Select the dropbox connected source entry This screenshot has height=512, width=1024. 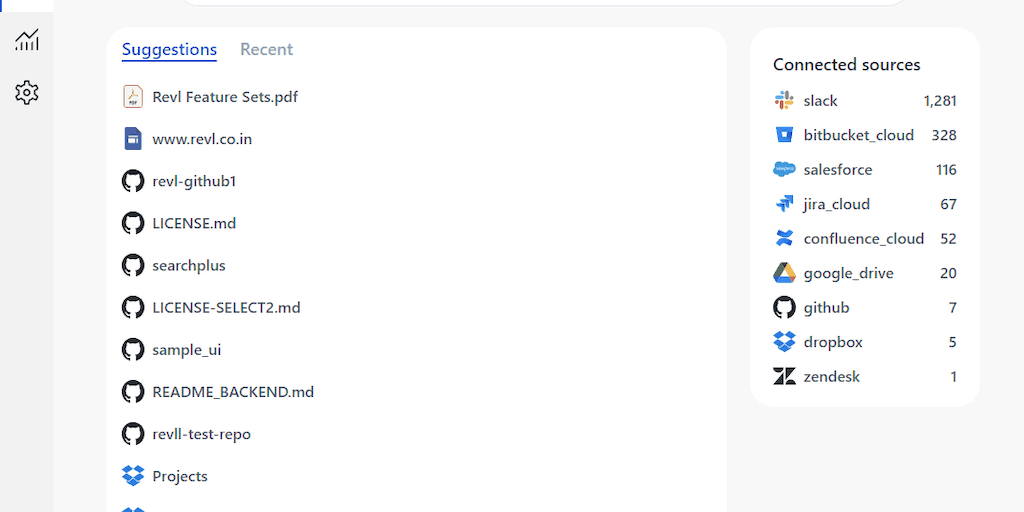[832, 342]
